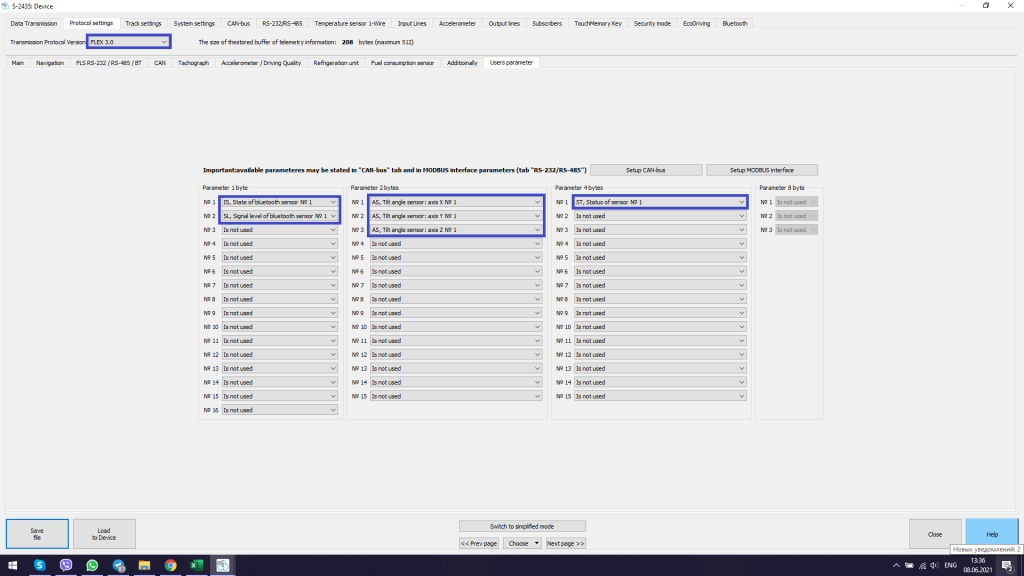Image resolution: width=1024 pixels, height=576 pixels.
Task: Expand Tilt angle sensor axis Y dropdown
Action: (x=456, y=216)
